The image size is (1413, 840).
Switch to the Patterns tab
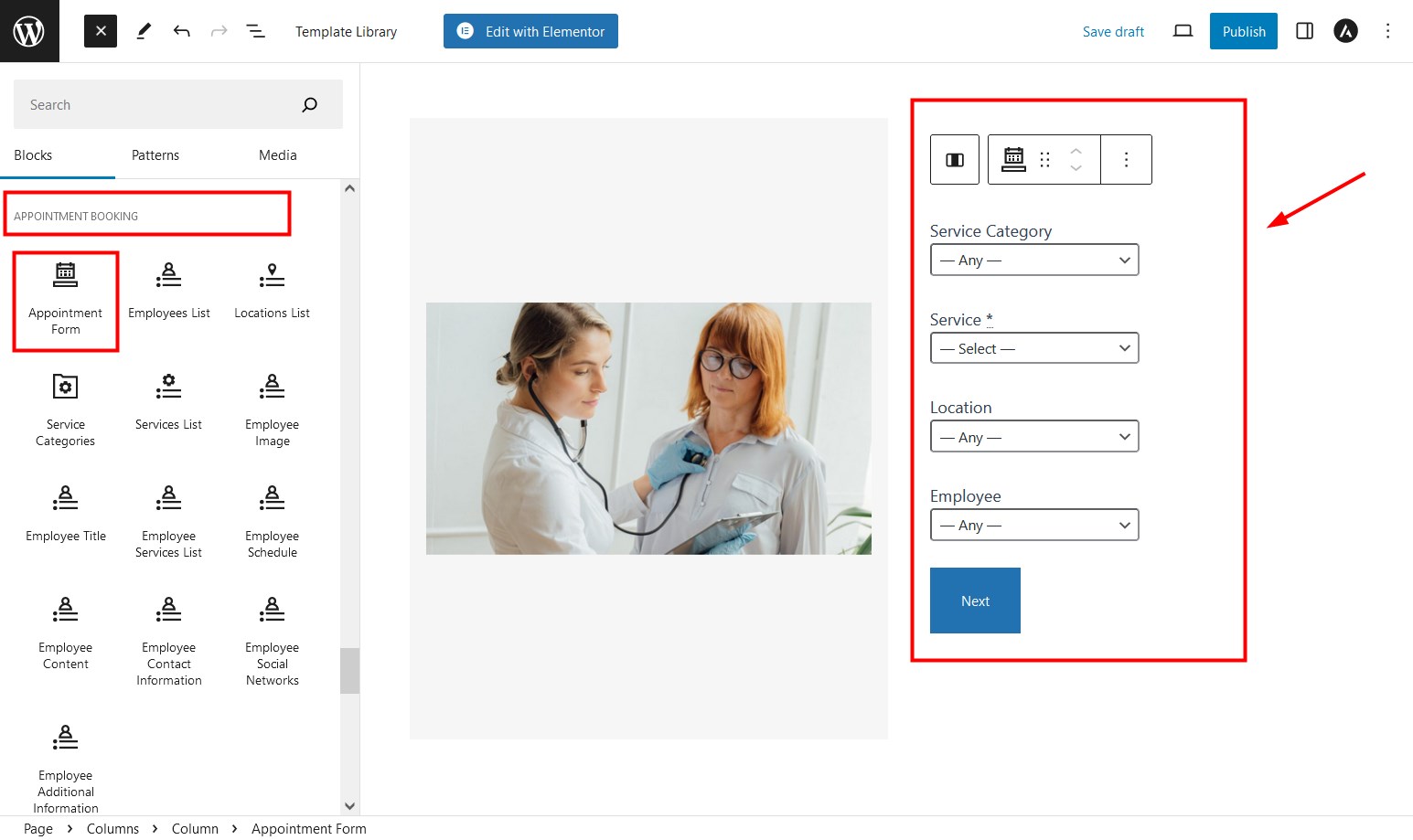[155, 155]
